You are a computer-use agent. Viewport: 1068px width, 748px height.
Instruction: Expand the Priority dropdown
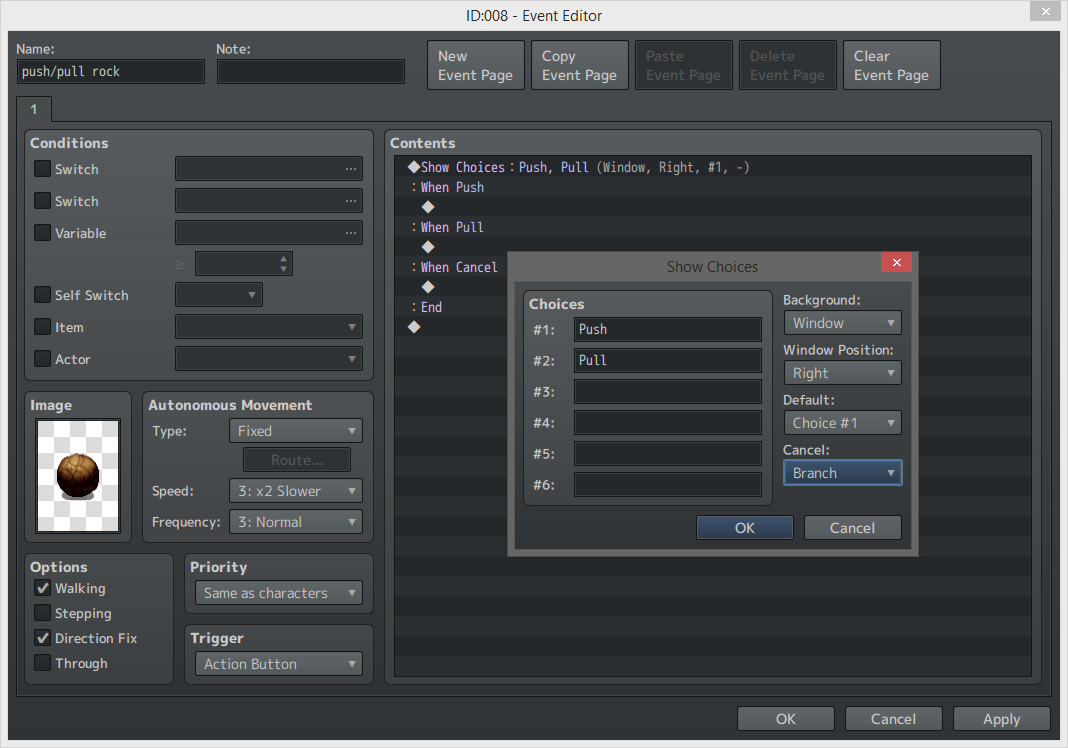[277, 593]
